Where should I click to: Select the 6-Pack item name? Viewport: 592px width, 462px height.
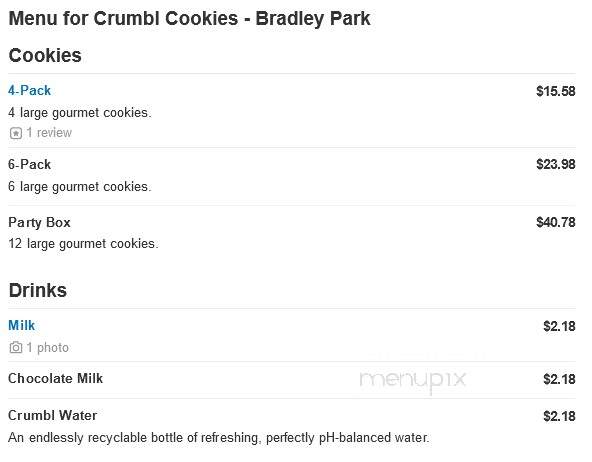[29, 165]
